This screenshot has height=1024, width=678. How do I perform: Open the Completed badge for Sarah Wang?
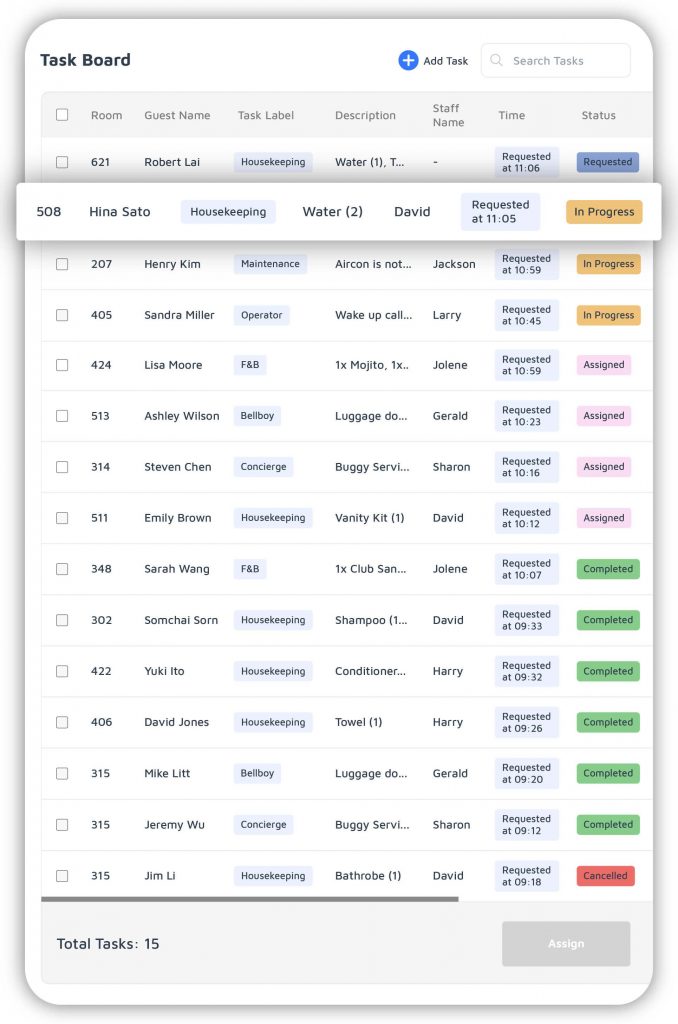608,569
